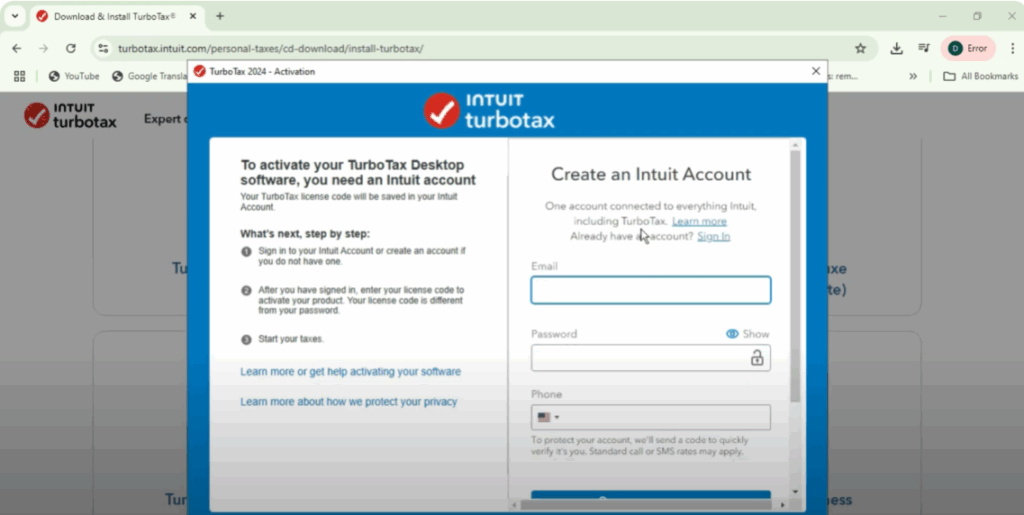Image resolution: width=1024 pixels, height=515 pixels.
Task: Click the vertical scrollbar up arrow in dialog
Action: (x=795, y=145)
